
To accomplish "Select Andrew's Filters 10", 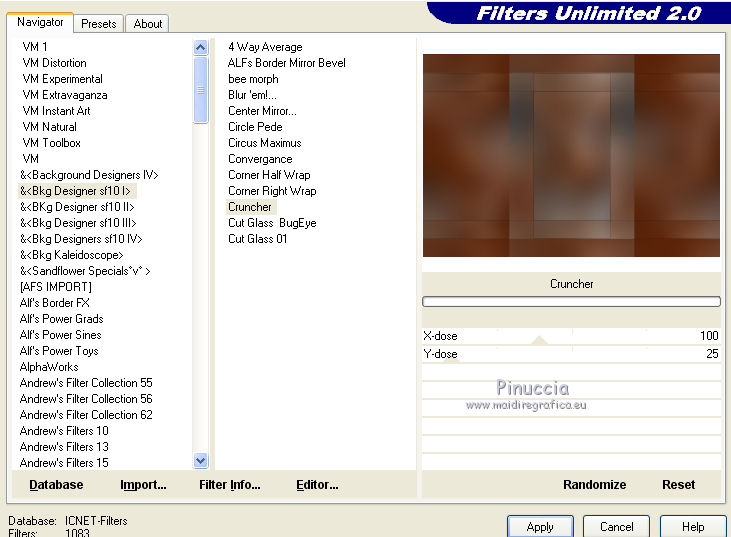I will click(x=64, y=431).
